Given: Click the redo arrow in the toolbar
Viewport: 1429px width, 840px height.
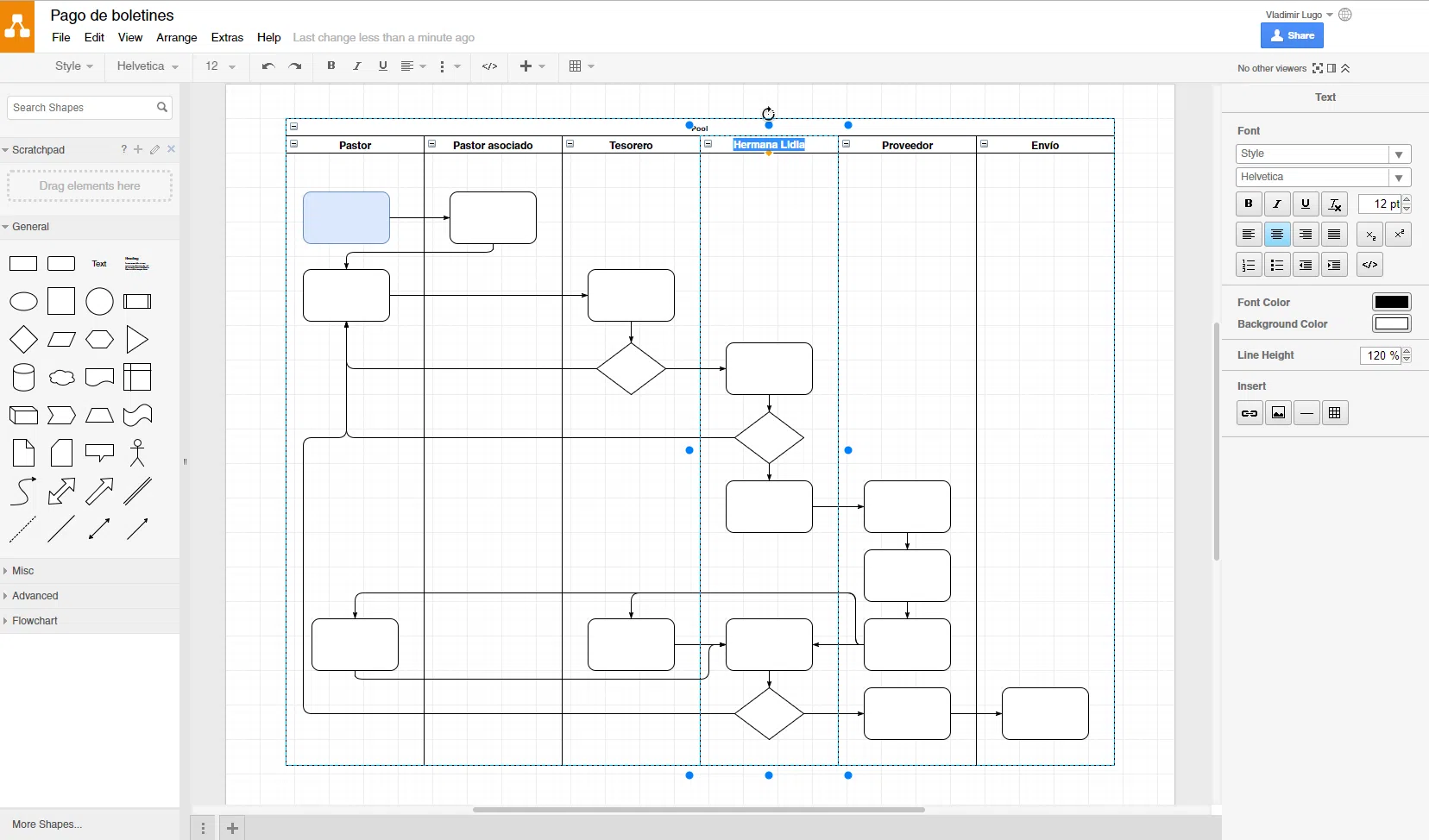Looking at the screenshot, I should pyautogui.click(x=295, y=66).
